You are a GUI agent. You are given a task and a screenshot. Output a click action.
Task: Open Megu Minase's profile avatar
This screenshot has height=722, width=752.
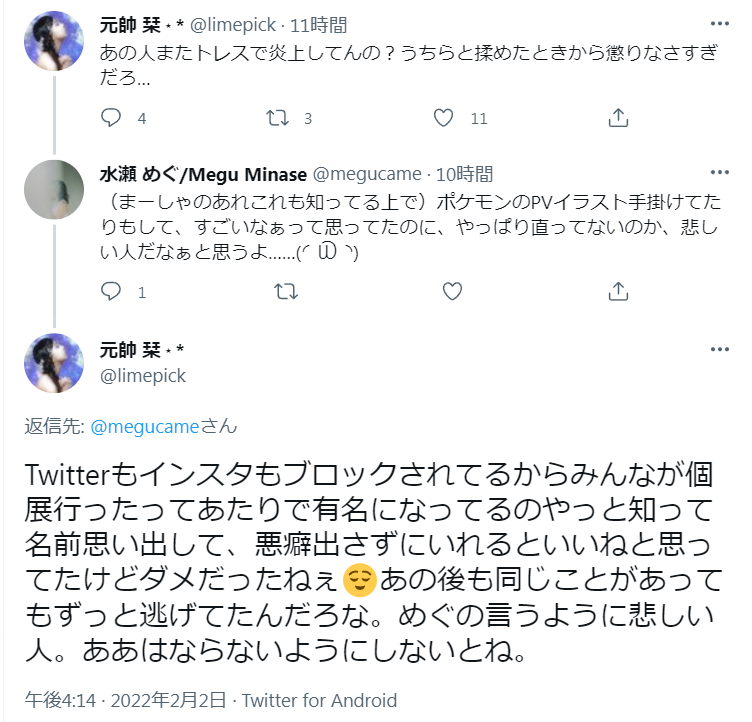click(53, 190)
